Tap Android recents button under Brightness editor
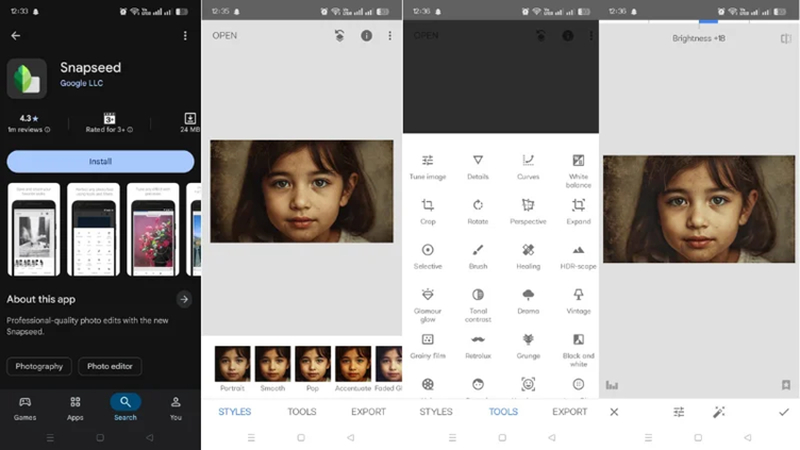Screen dimensions: 800x450 pyautogui.click(x=648, y=438)
